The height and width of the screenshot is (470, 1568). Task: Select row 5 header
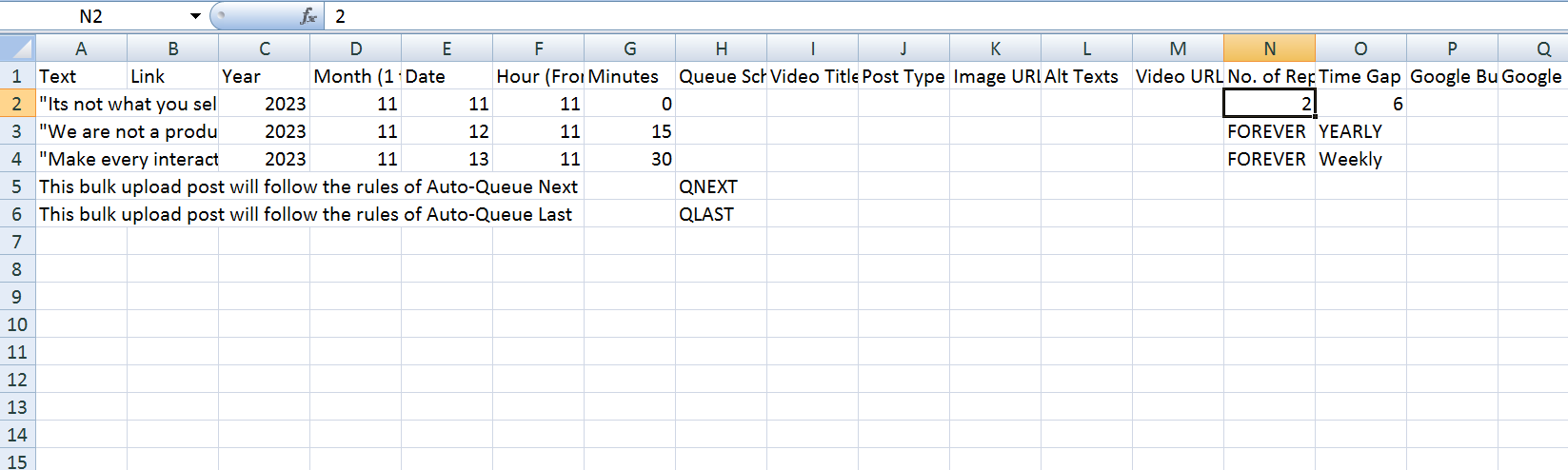(x=17, y=186)
